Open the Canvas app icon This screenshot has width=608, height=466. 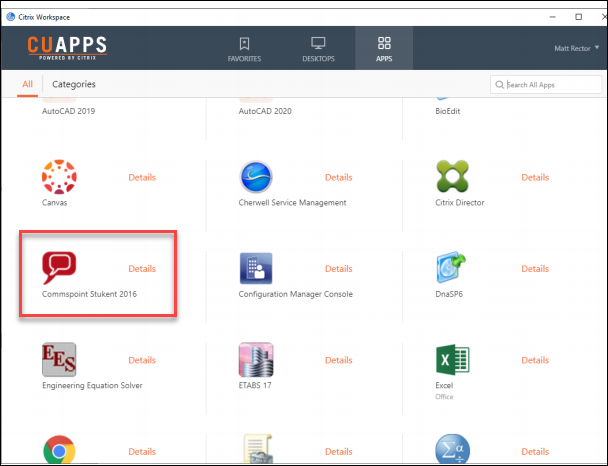[59, 177]
